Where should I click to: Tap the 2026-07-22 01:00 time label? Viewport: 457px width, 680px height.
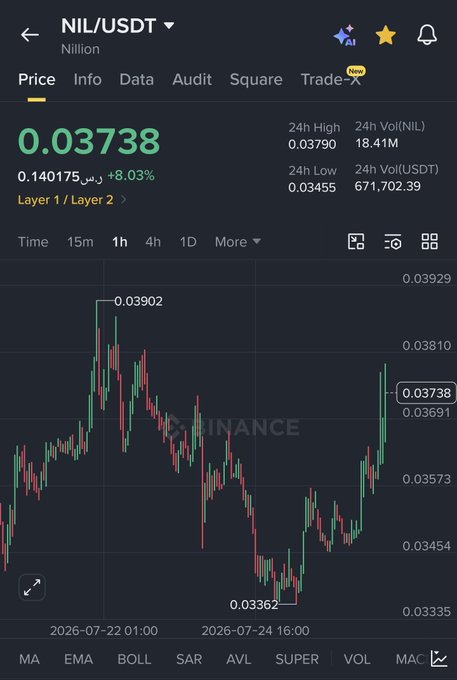tap(104, 631)
